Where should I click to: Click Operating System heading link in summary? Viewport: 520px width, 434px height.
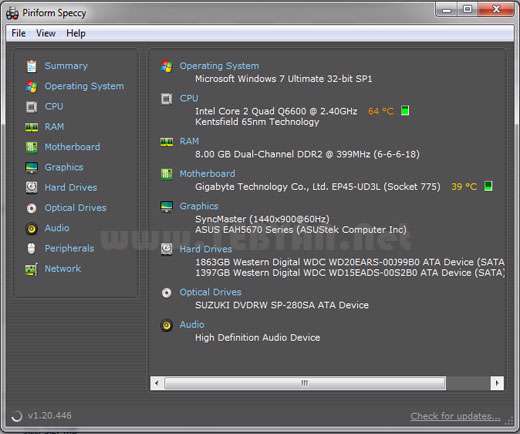(x=219, y=66)
